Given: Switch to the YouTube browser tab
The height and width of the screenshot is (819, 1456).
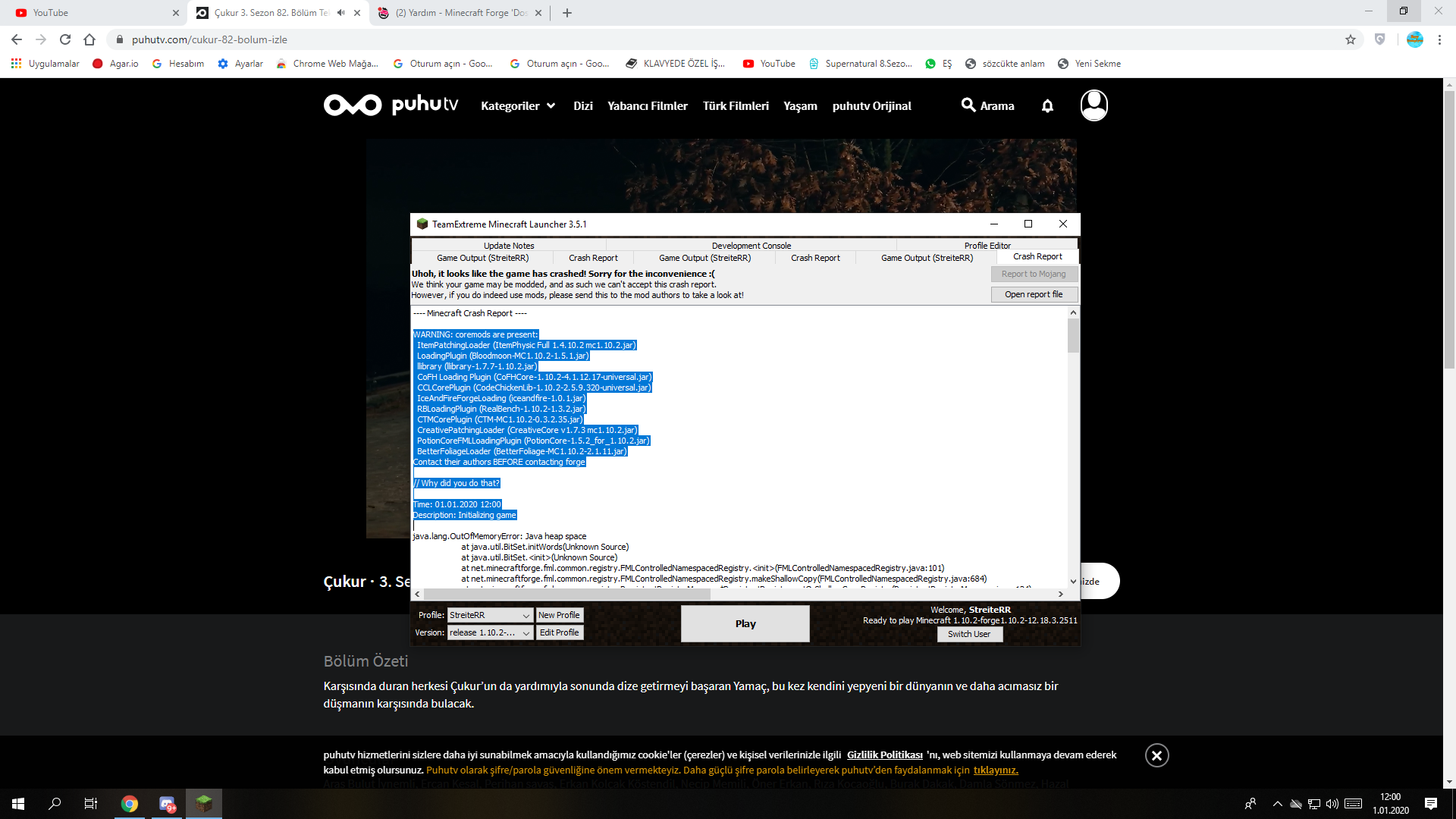Looking at the screenshot, I should 93,13.
